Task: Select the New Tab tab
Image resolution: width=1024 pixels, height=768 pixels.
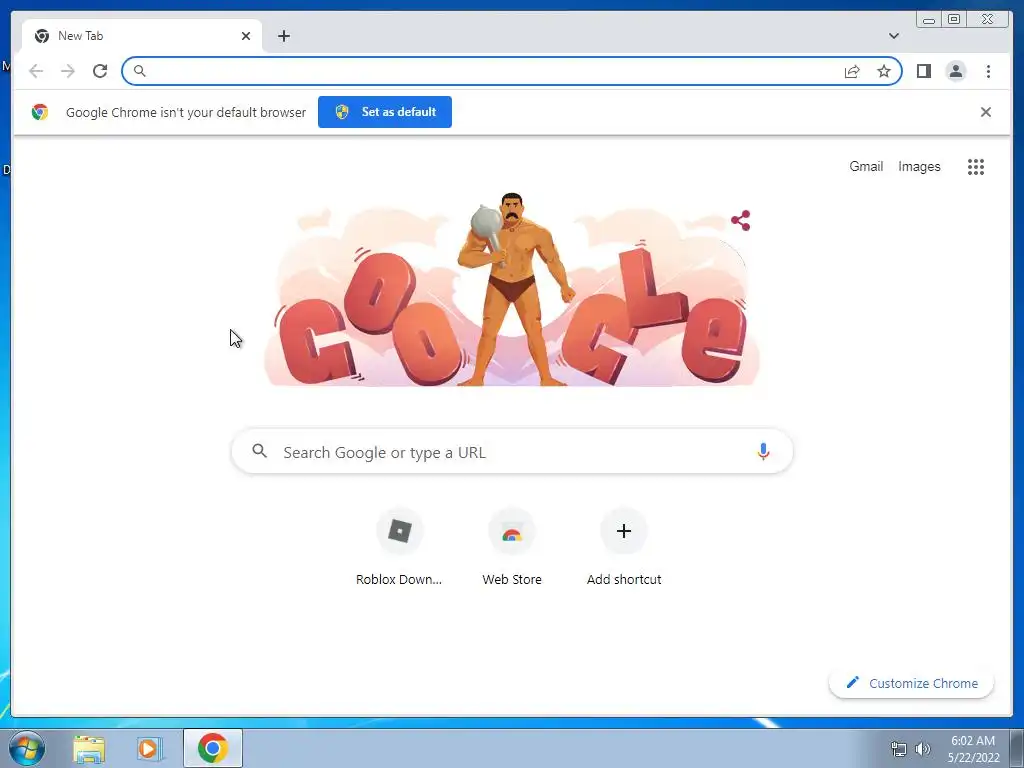Action: 142,36
